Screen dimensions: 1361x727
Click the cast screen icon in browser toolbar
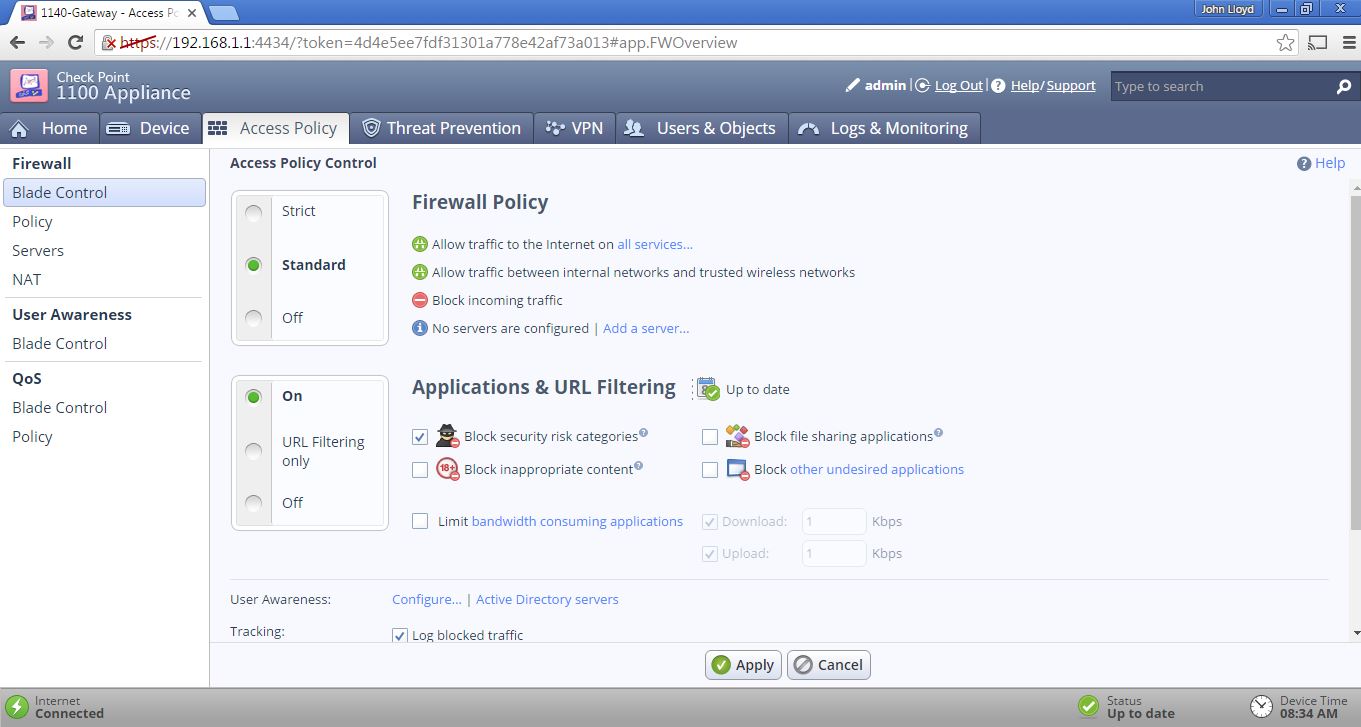(x=1318, y=42)
